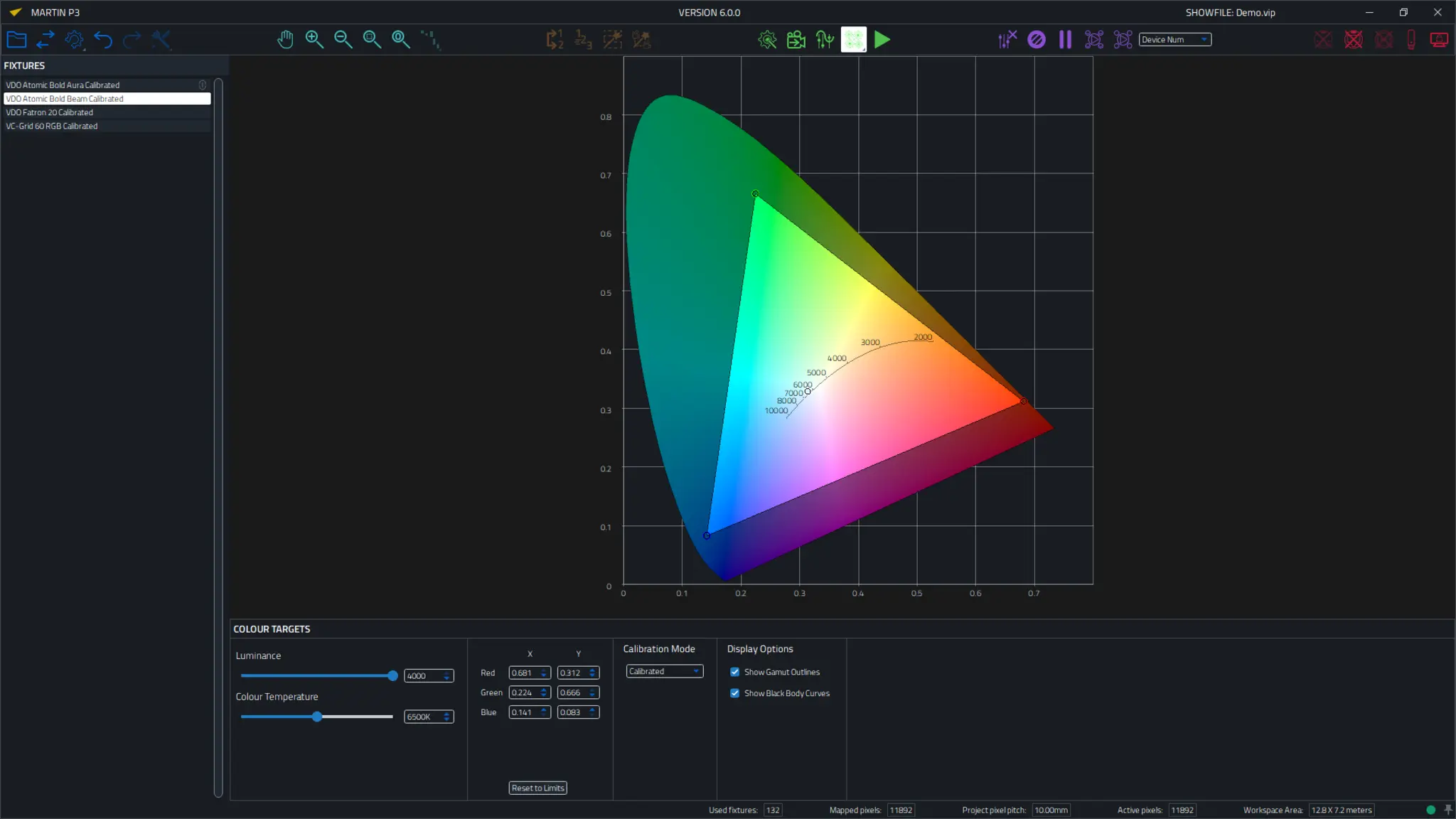This screenshot has height=819, width=1456.
Task: Click the Project pixel pitch field
Action: (x=1051, y=810)
